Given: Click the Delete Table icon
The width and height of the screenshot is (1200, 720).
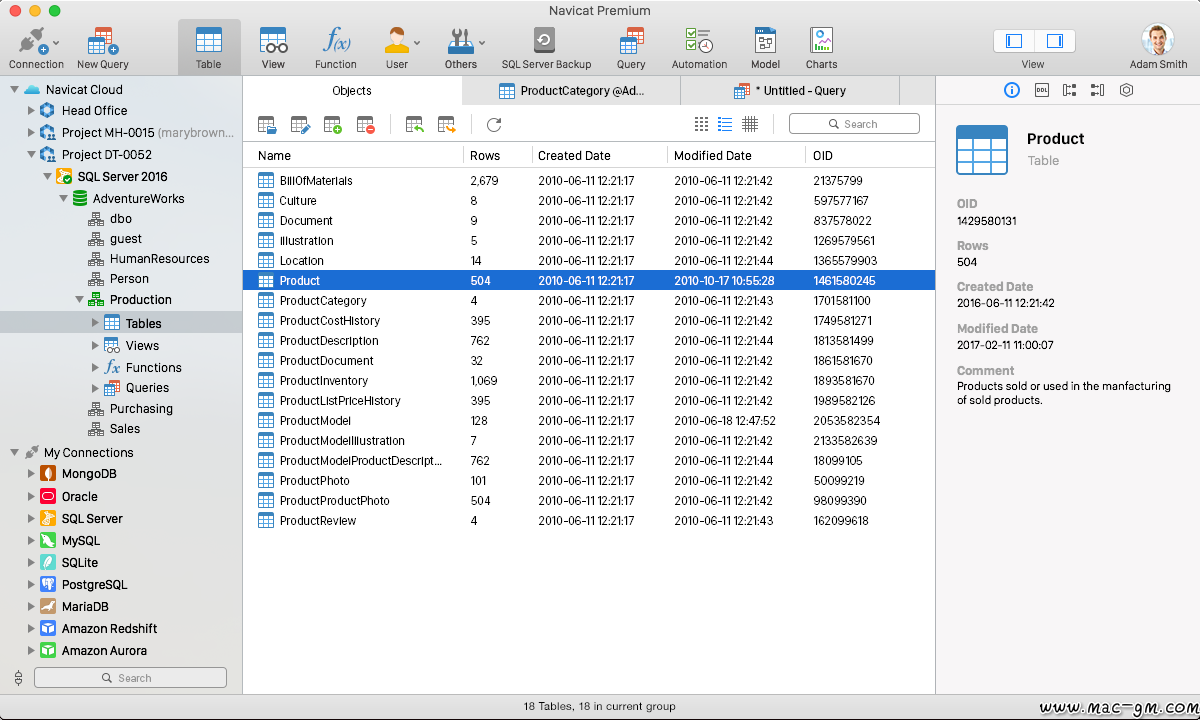Looking at the screenshot, I should click(x=366, y=125).
